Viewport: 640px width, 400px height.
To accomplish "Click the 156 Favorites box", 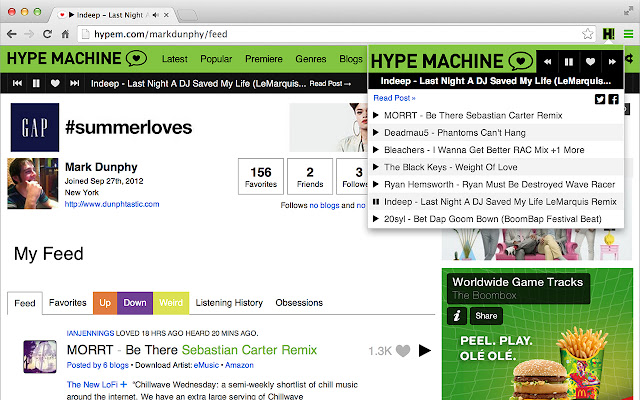I will coord(261,176).
